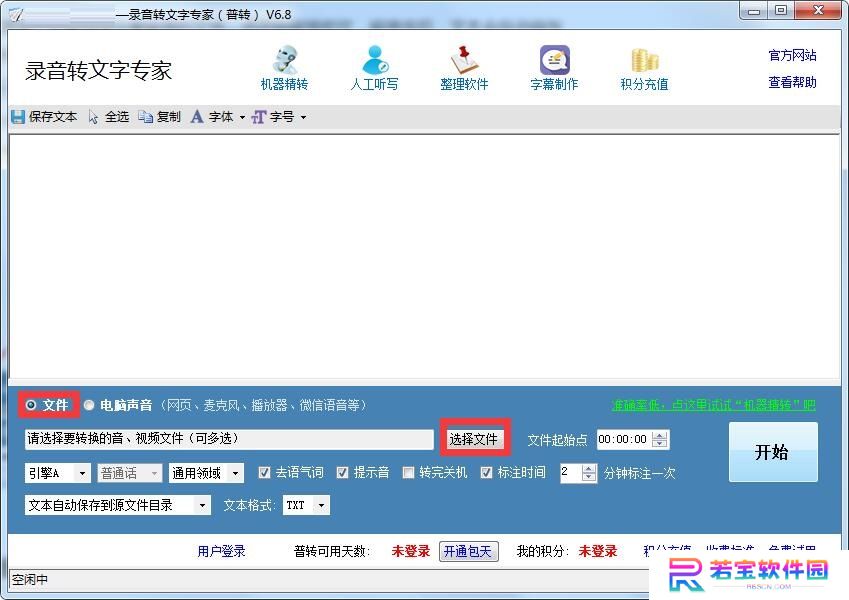
Task: Click the red 未登录 after 普转可用天数
Action: 410,551
